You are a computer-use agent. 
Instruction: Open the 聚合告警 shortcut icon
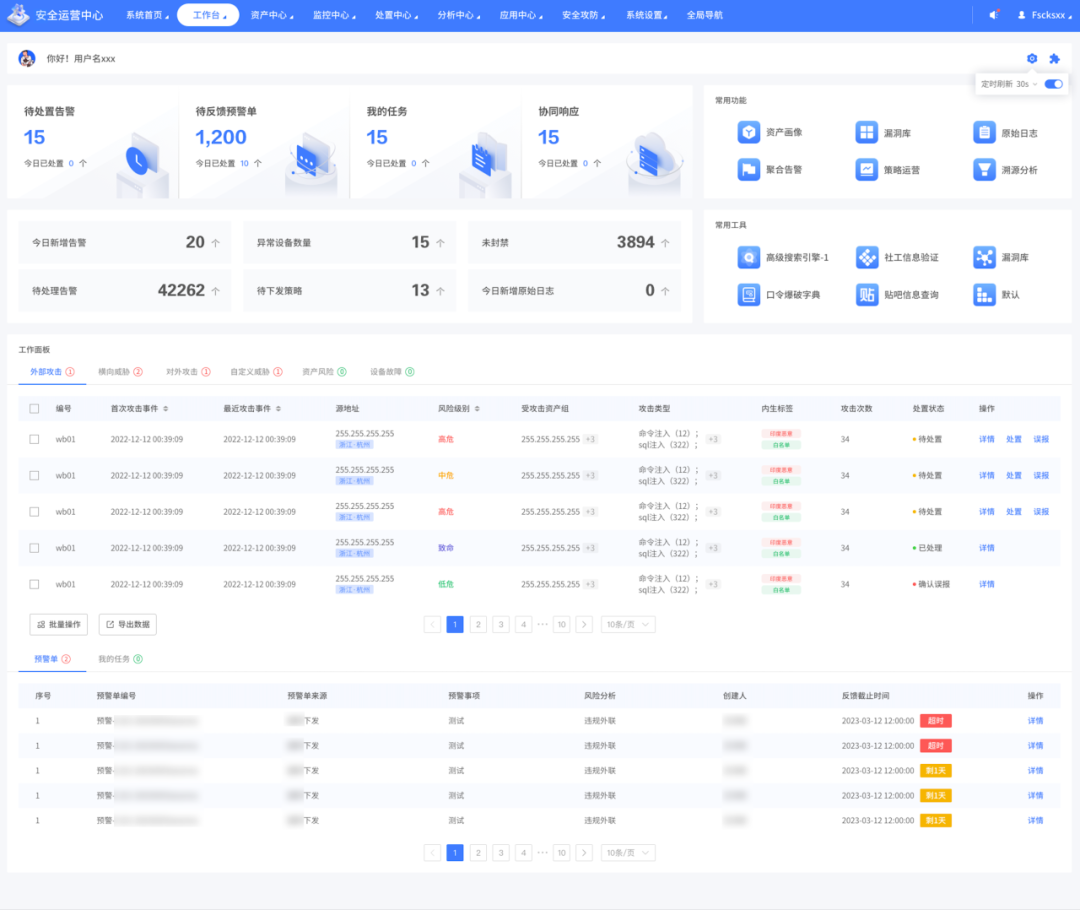point(749,169)
